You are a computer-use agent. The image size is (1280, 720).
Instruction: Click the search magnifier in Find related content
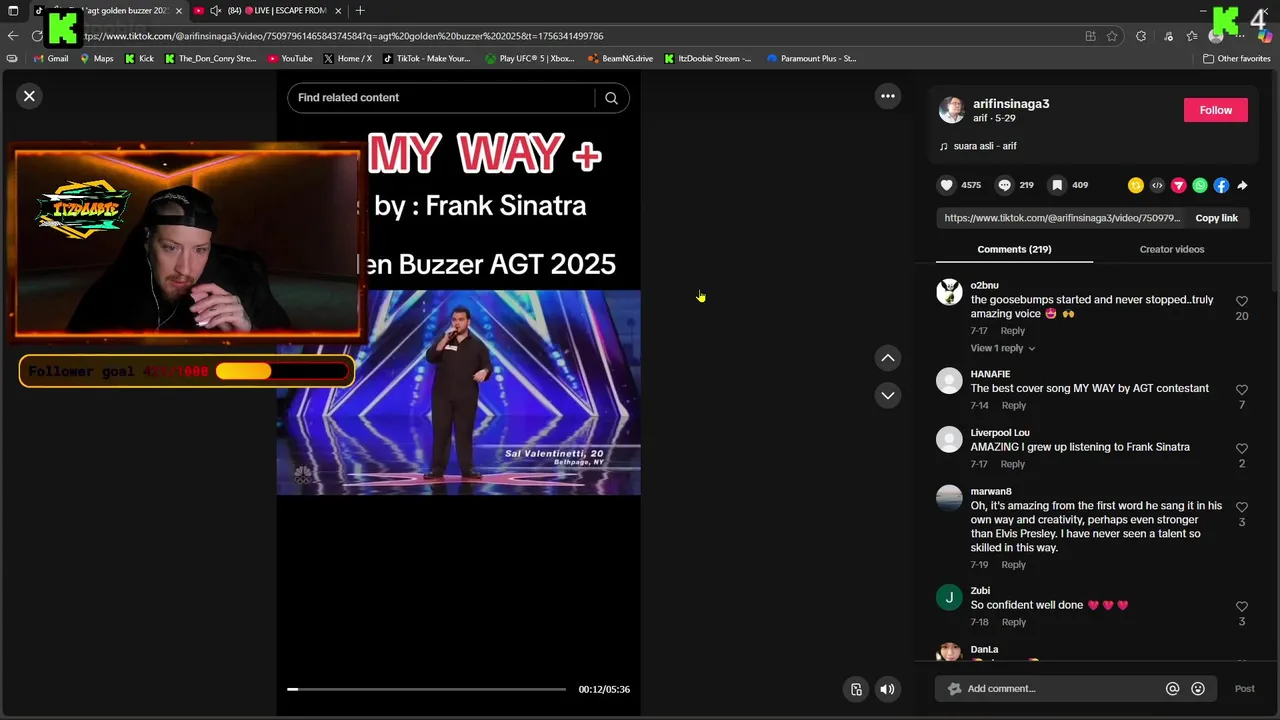pos(611,97)
